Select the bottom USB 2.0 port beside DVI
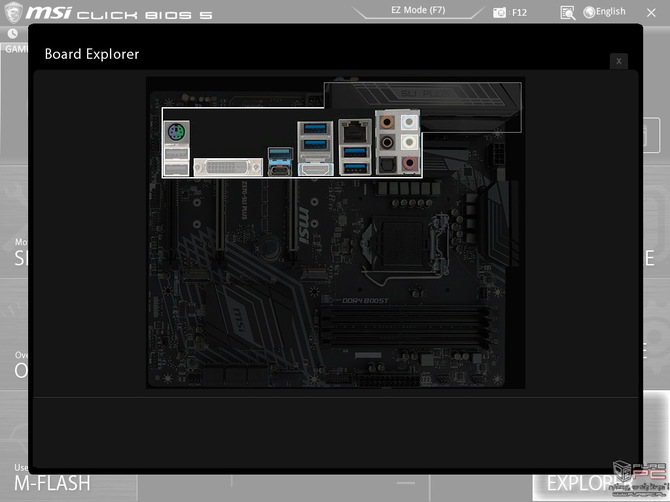 click(176, 169)
